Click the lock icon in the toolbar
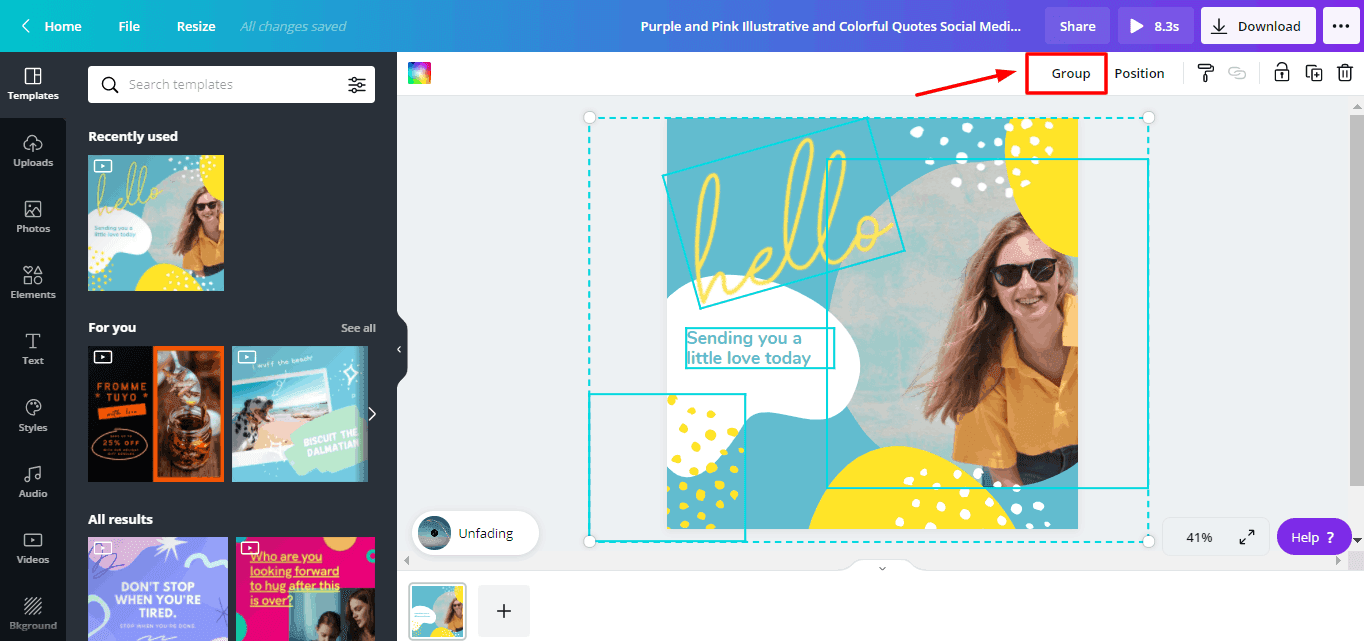 pyautogui.click(x=1281, y=73)
